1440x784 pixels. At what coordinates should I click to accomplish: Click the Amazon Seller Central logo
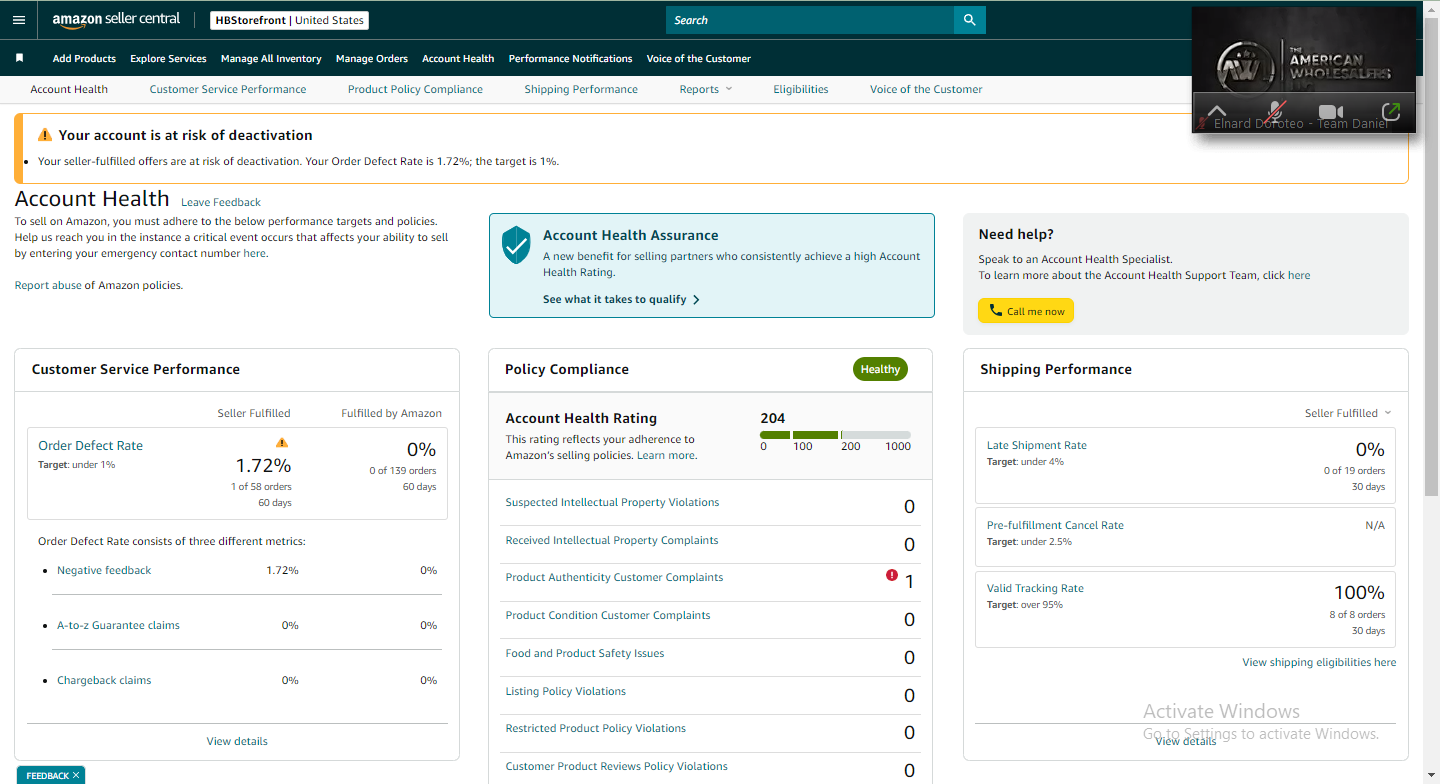point(116,20)
